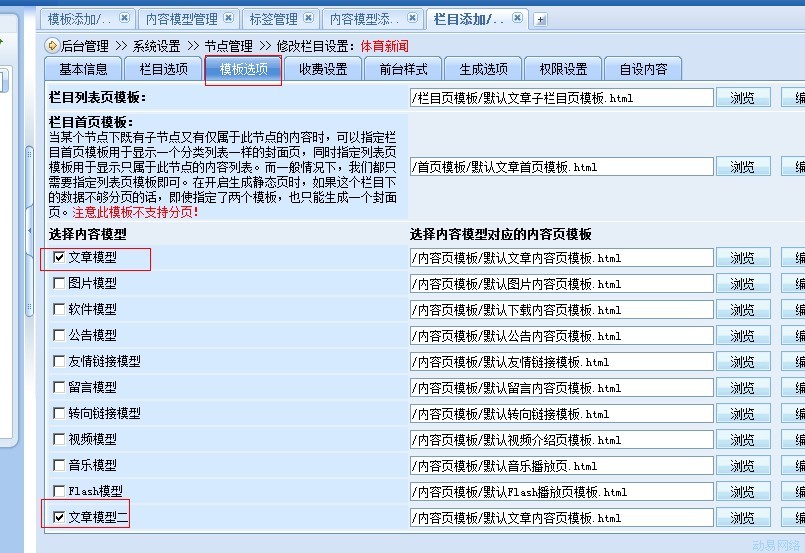Image resolution: width=805 pixels, height=553 pixels.
Task: Switch to the 基本信息 tab
Action: click(83, 69)
